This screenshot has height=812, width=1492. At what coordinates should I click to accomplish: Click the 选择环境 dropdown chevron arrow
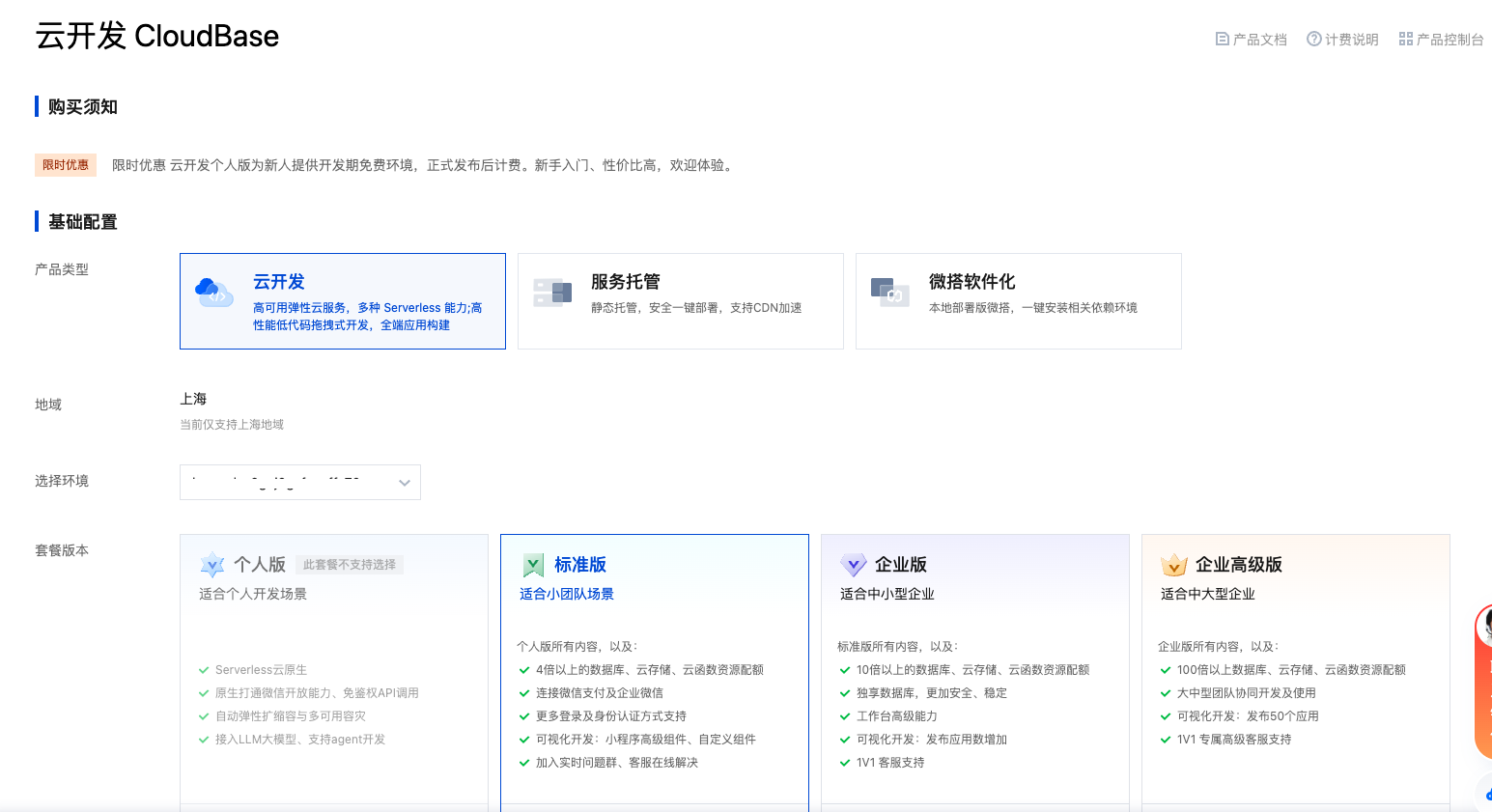click(x=405, y=483)
